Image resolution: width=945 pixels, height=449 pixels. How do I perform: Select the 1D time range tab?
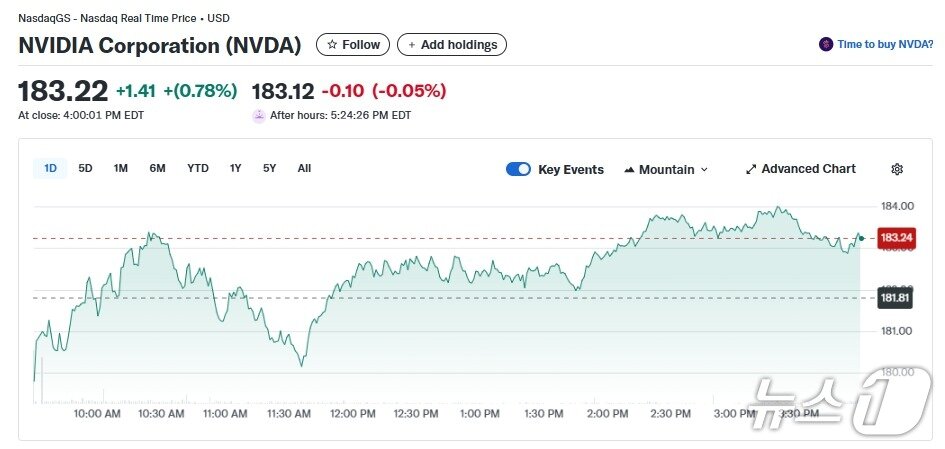[x=50, y=168]
